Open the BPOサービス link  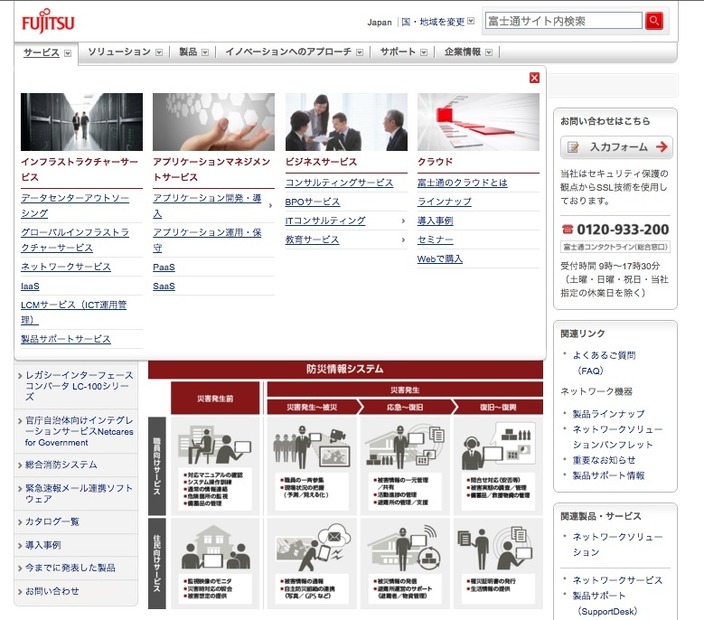312,202
